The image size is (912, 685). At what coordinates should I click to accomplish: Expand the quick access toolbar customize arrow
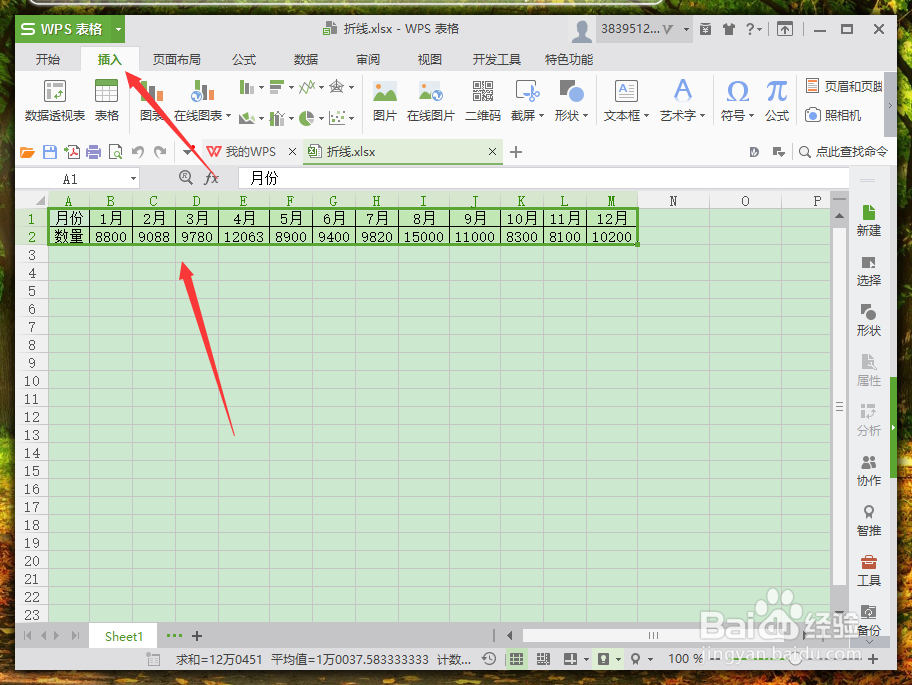187,152
